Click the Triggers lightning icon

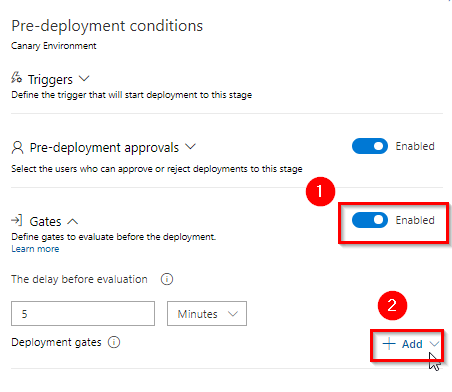click(x=16, y=77)
